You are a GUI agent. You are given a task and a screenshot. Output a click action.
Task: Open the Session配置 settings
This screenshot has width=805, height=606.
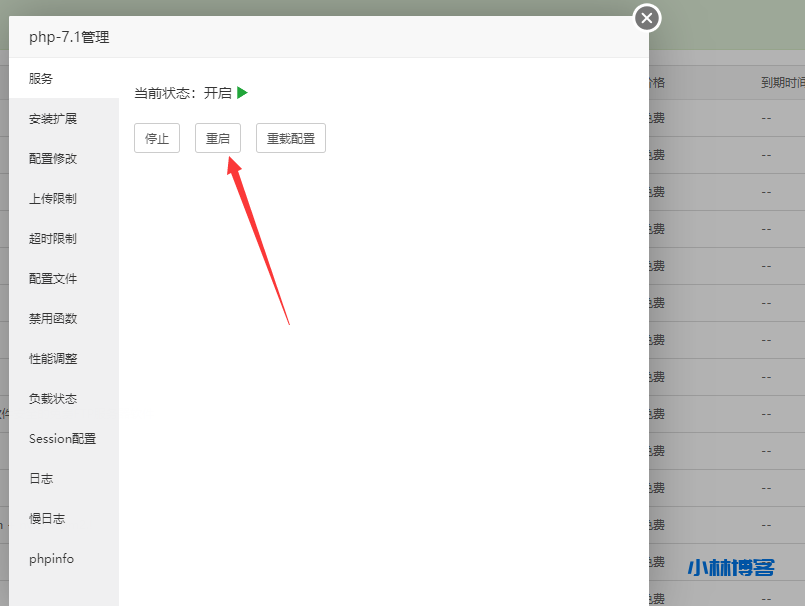(62, 438)
